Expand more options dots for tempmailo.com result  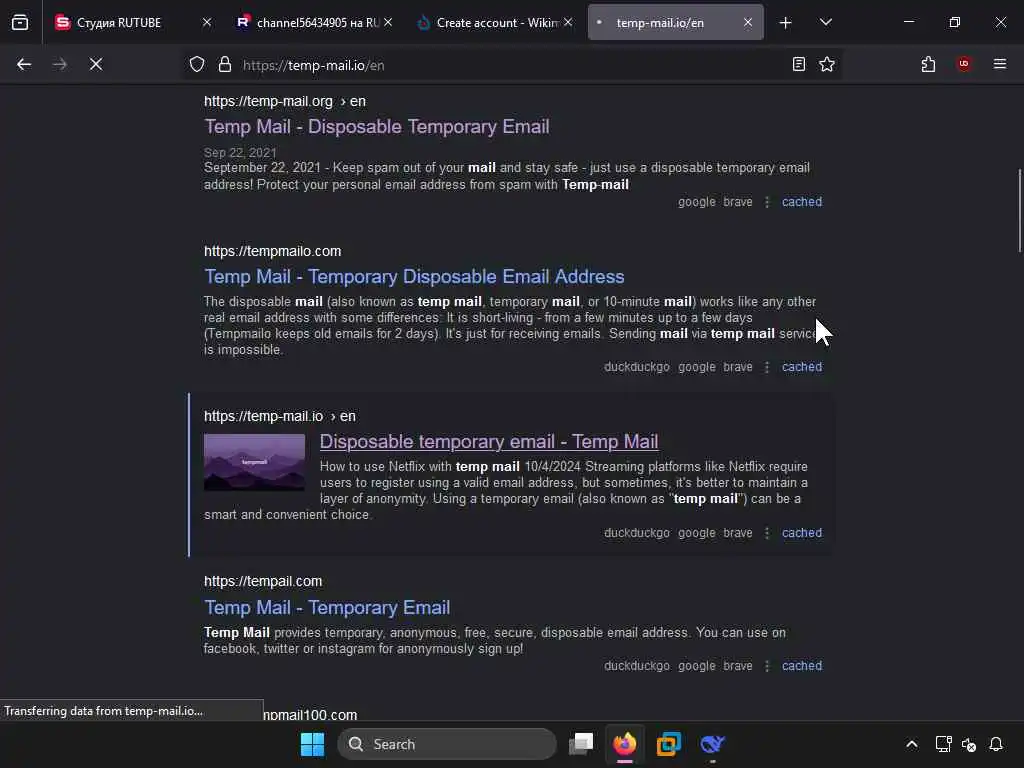[x=767, y=368]
